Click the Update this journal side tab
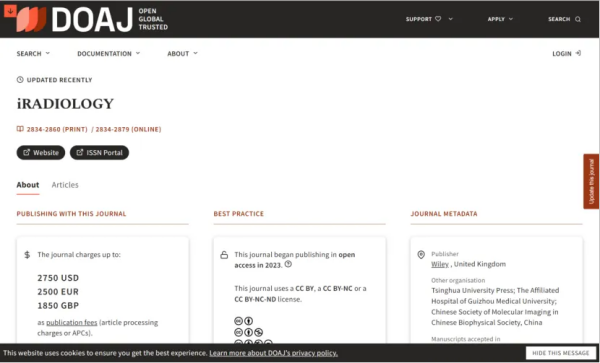The height and width of the screenshot is (363, 600). pos(592,181)
